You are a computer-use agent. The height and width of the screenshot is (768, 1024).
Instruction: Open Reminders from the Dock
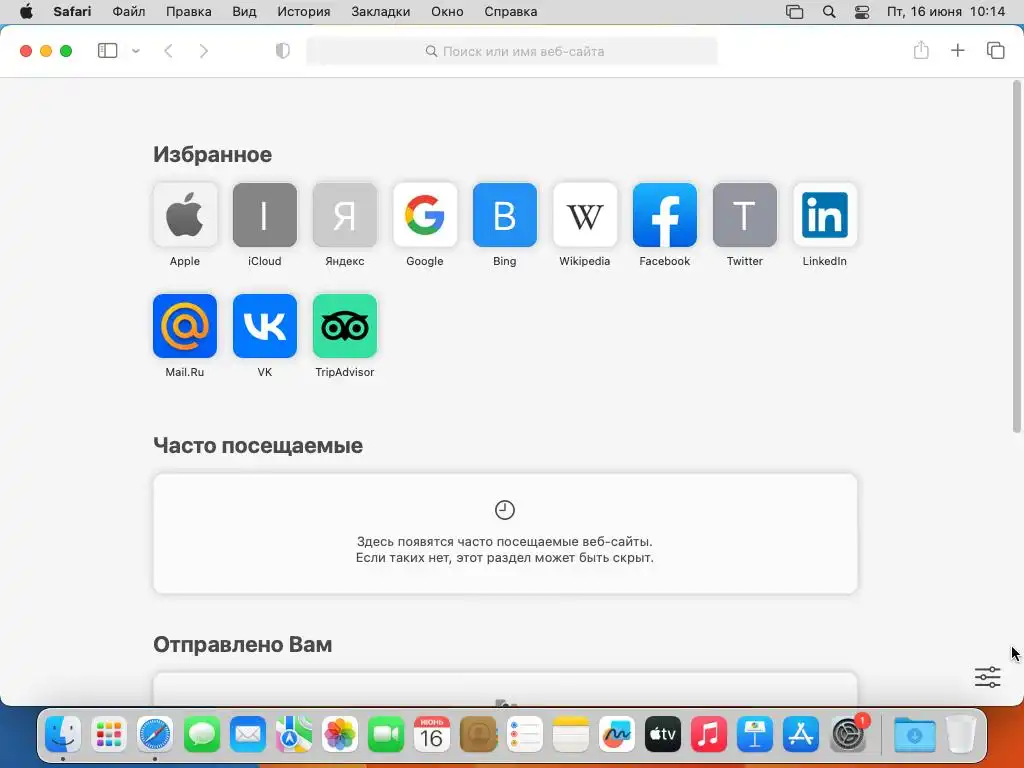[524, 735]
